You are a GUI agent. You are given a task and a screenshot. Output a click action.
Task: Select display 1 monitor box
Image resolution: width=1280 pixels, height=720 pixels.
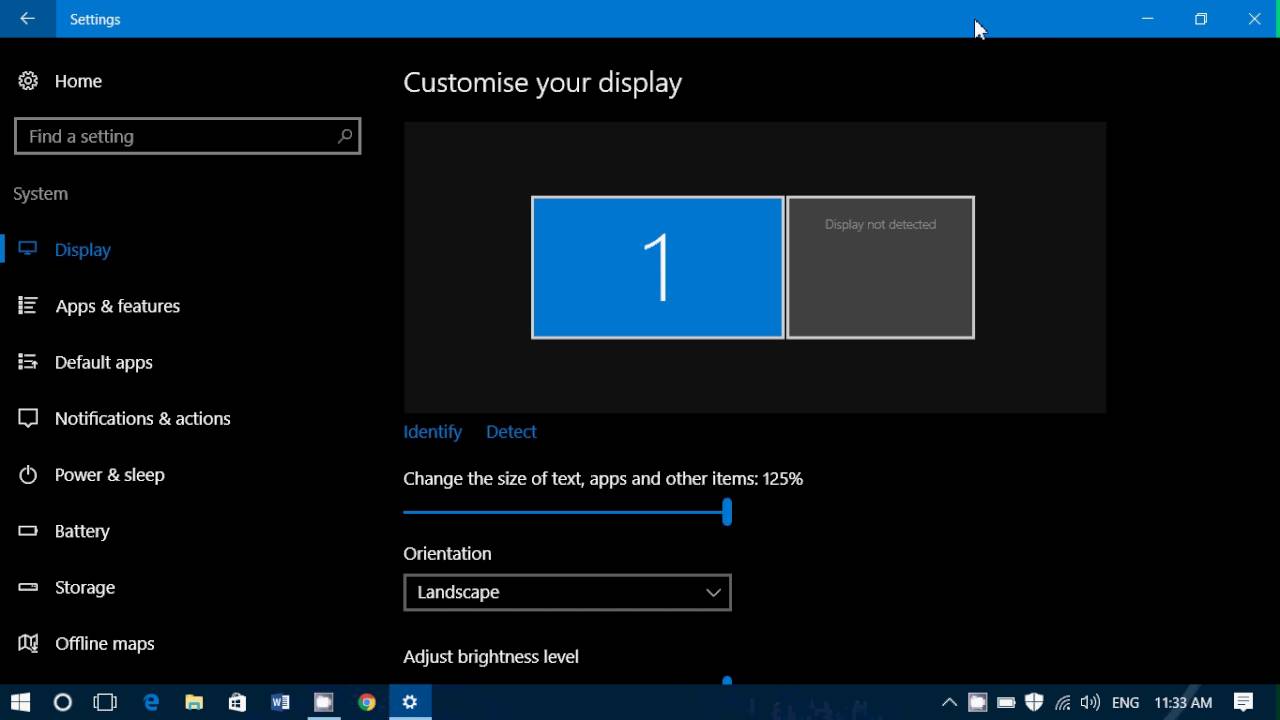pos(657,267)
